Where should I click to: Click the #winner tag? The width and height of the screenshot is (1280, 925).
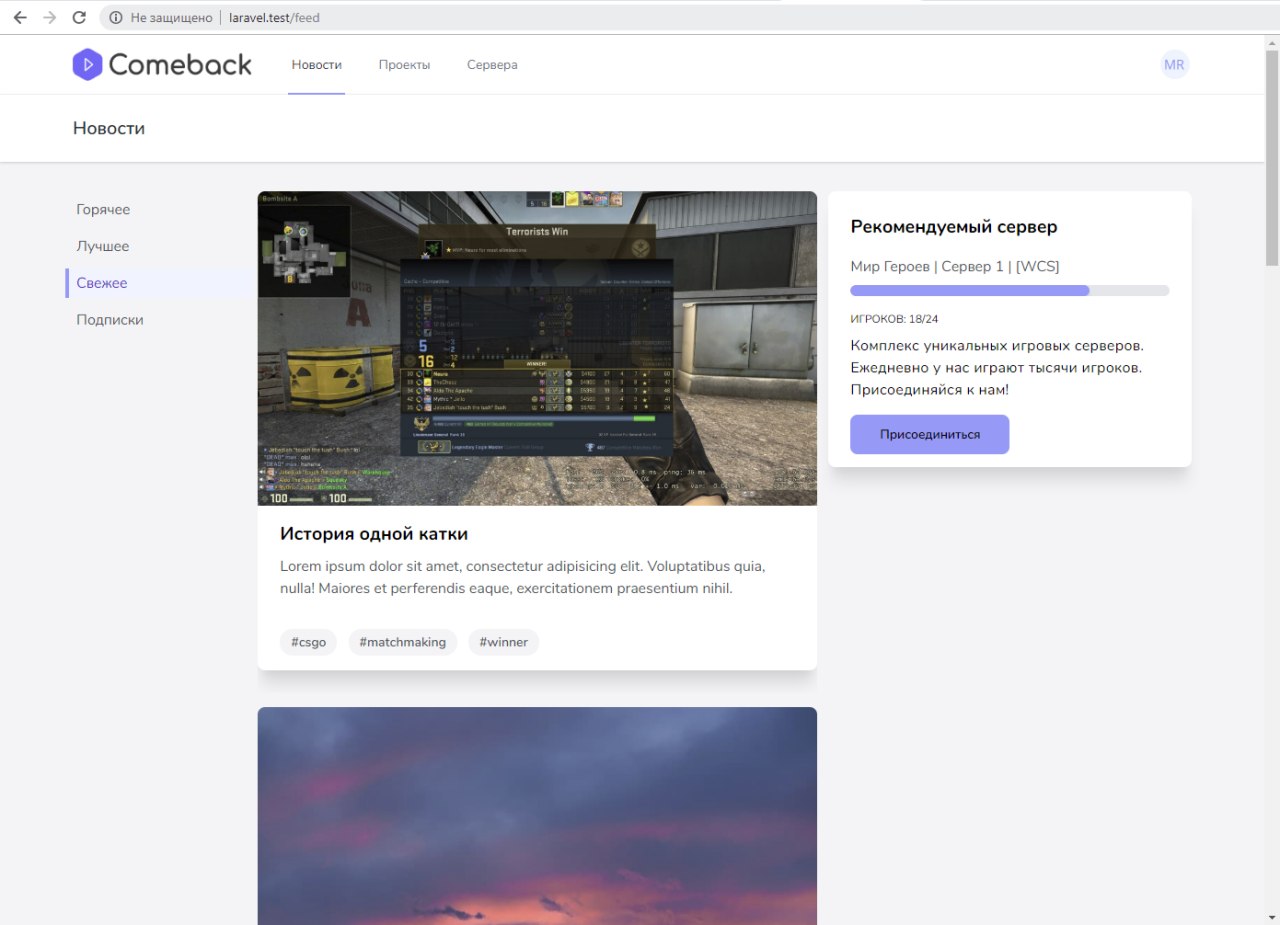point(504,642)
